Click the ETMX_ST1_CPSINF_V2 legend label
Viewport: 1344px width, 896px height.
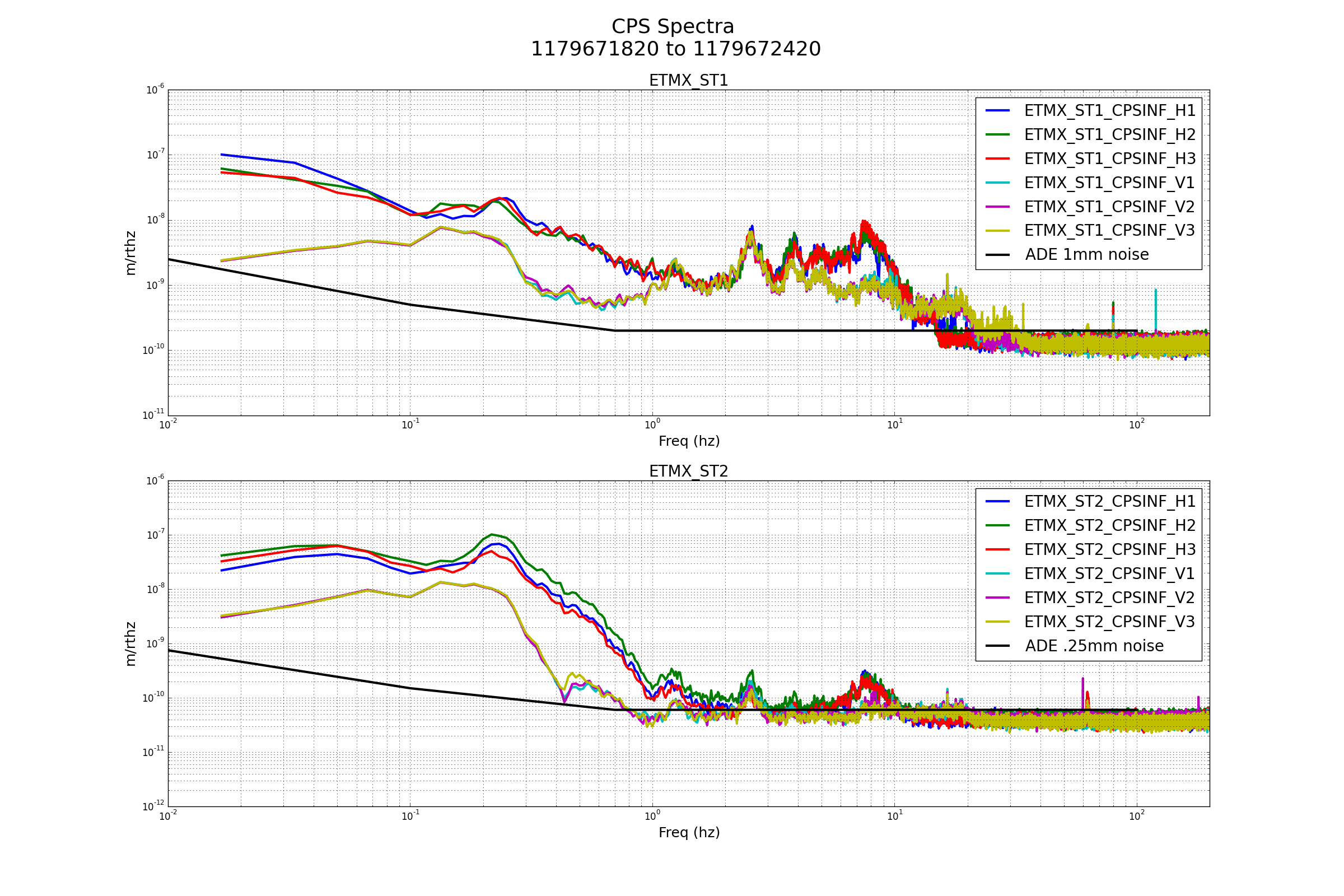point(1109,207)
